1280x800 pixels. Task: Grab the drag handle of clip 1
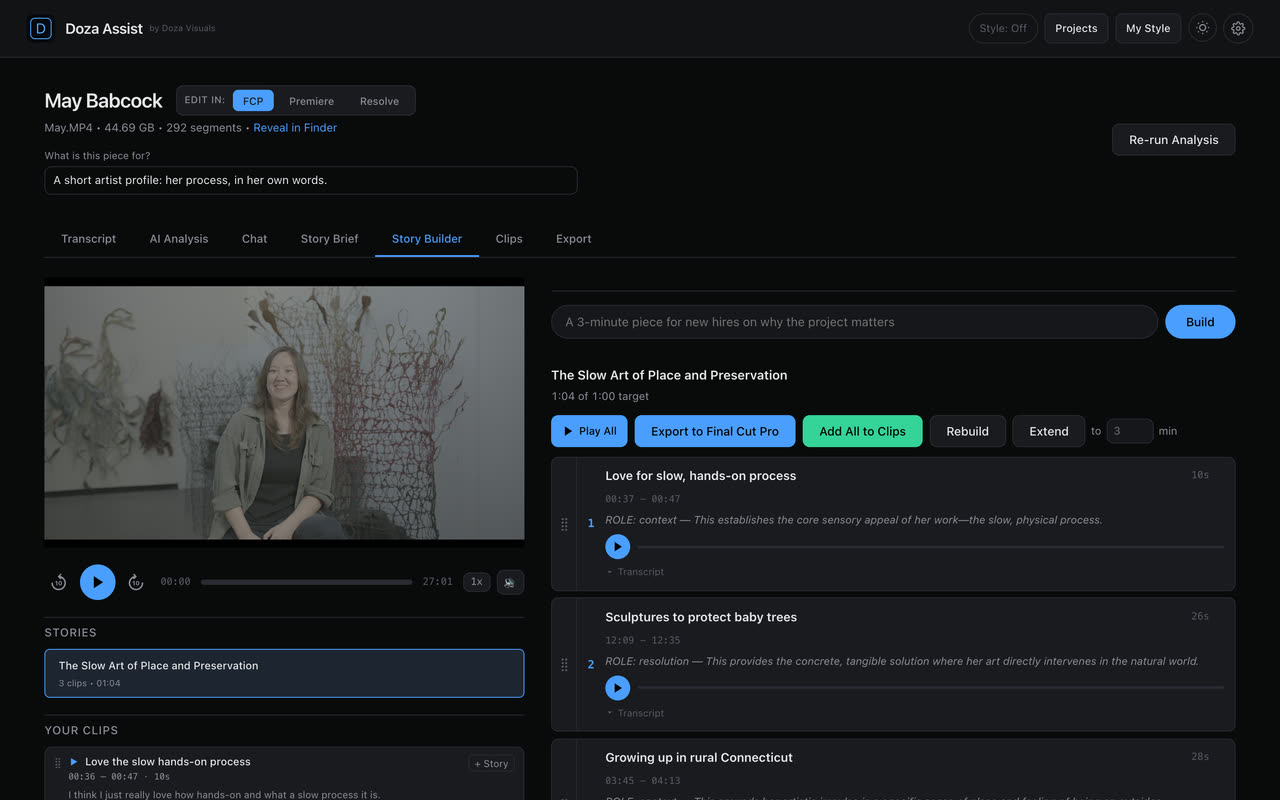click(564, 524)
